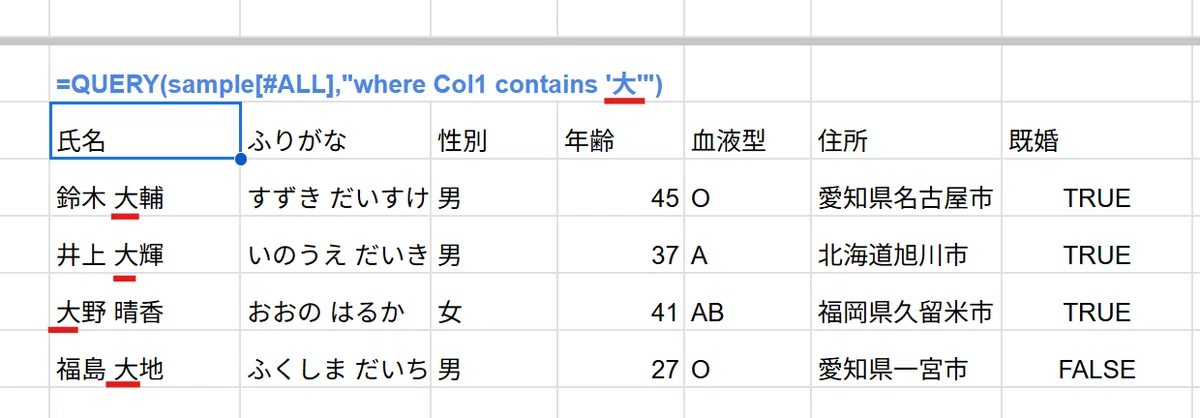Select the blood type cell showing AB
Image resolution: width=1200 pixels, height=418 pixels.
tap(746, 312)
